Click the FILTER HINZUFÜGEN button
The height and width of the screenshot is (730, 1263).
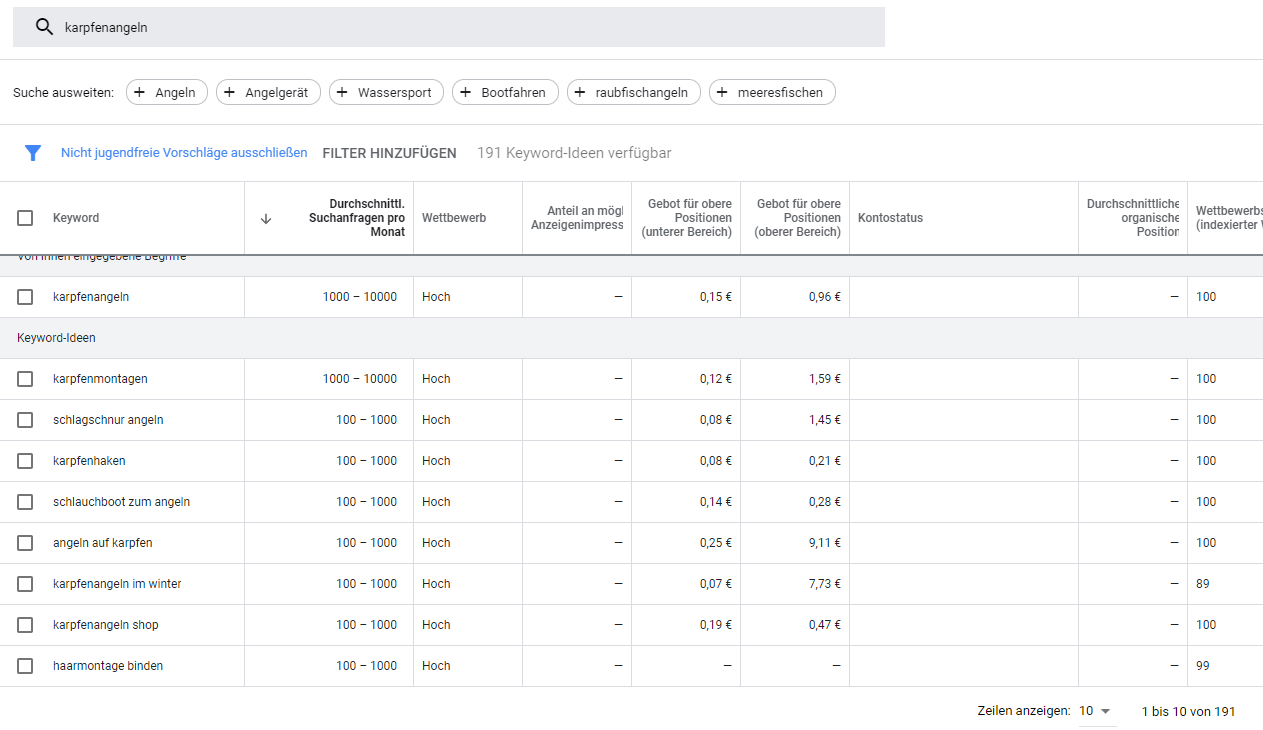389,153
